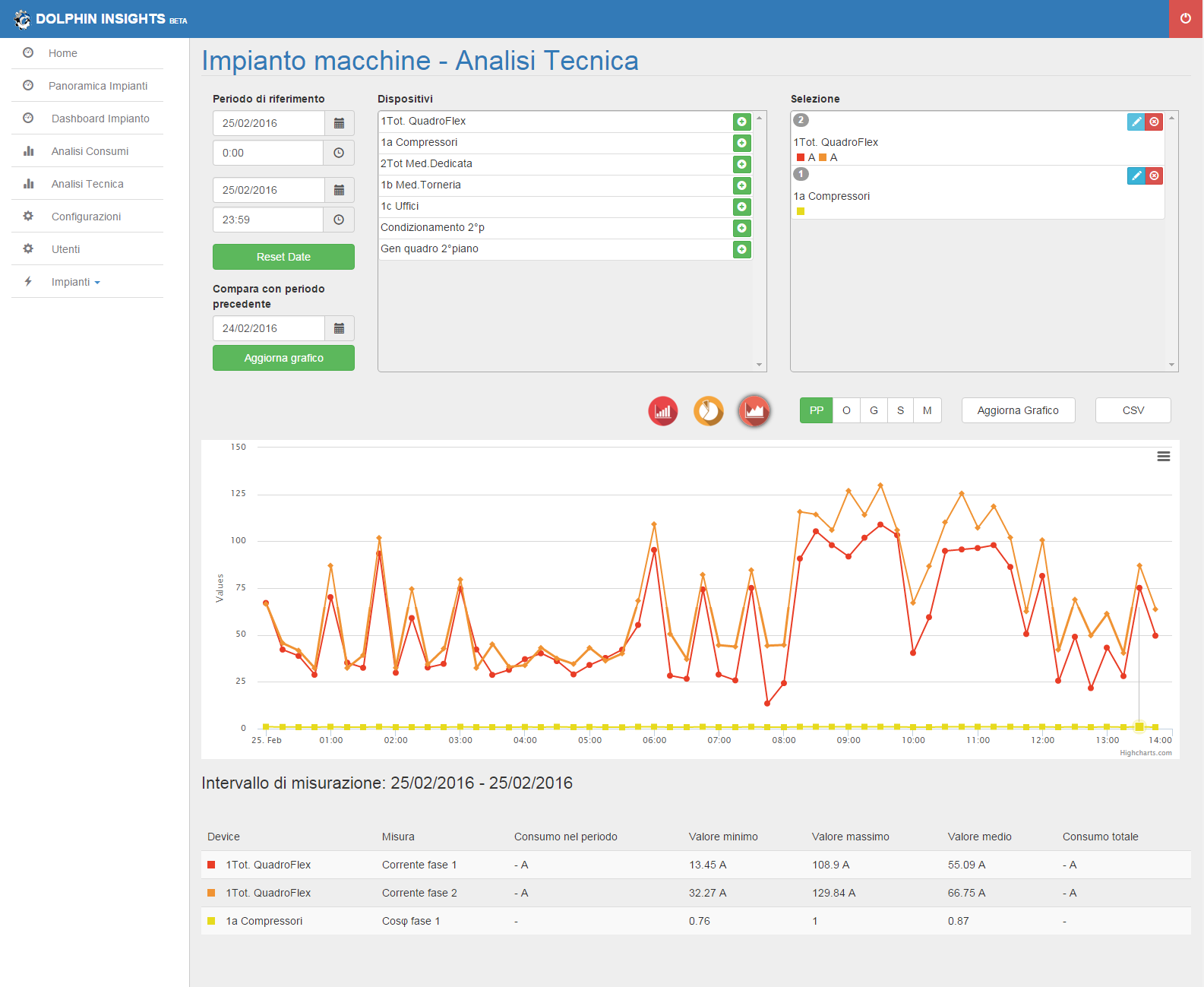Select the red area chart icon

(754, 411)
